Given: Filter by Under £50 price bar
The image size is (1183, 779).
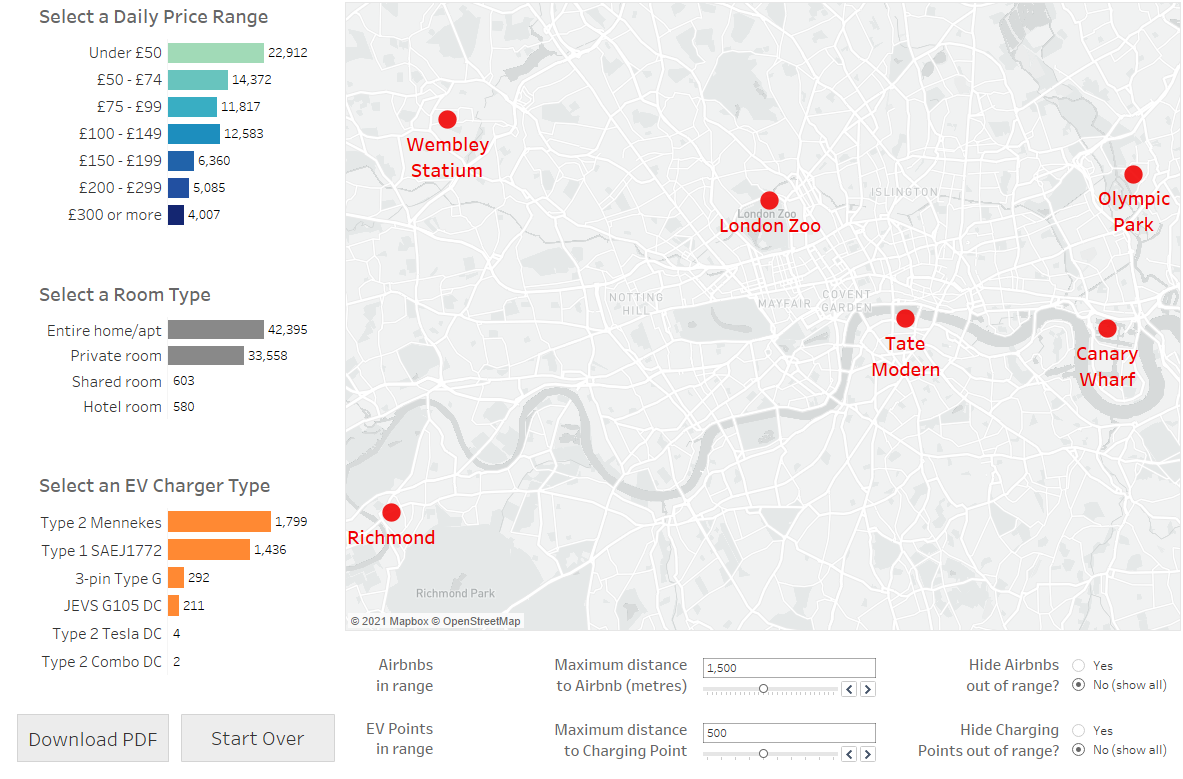Looking at the screenshot, I should click(x=215, y=53).
